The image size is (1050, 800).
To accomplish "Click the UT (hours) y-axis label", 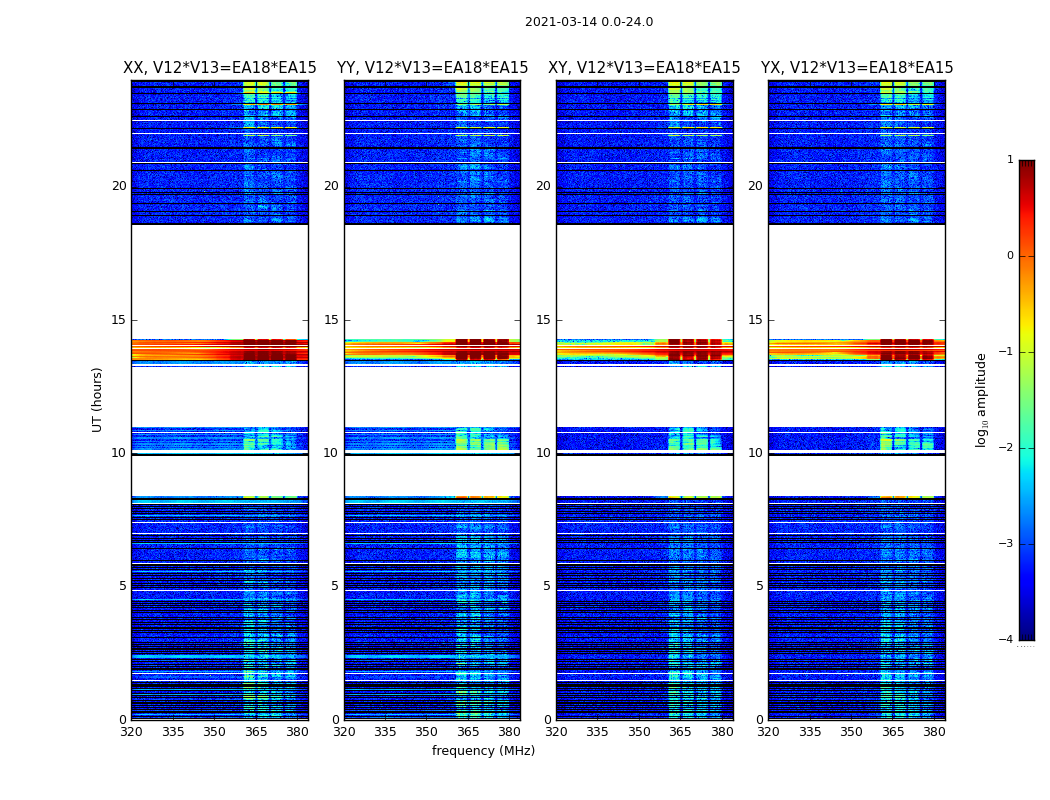I will tap(97, 399).
